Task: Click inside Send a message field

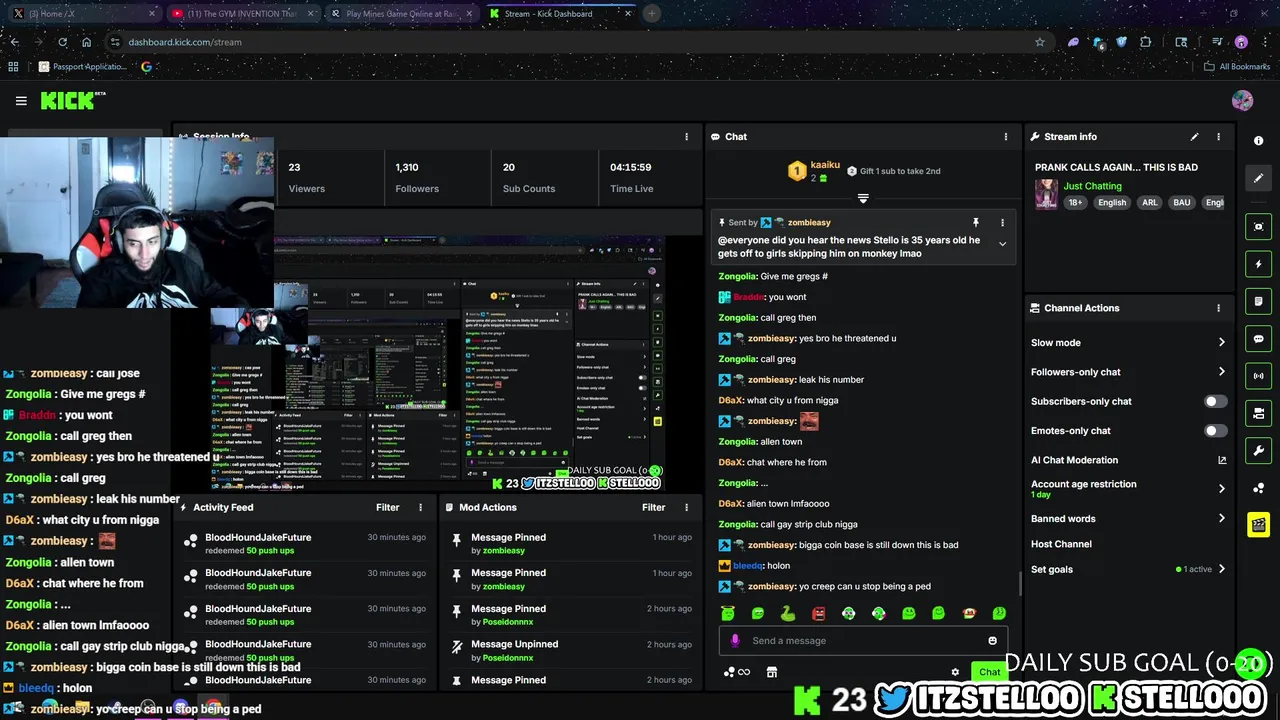Action: [x=865, y=641]
